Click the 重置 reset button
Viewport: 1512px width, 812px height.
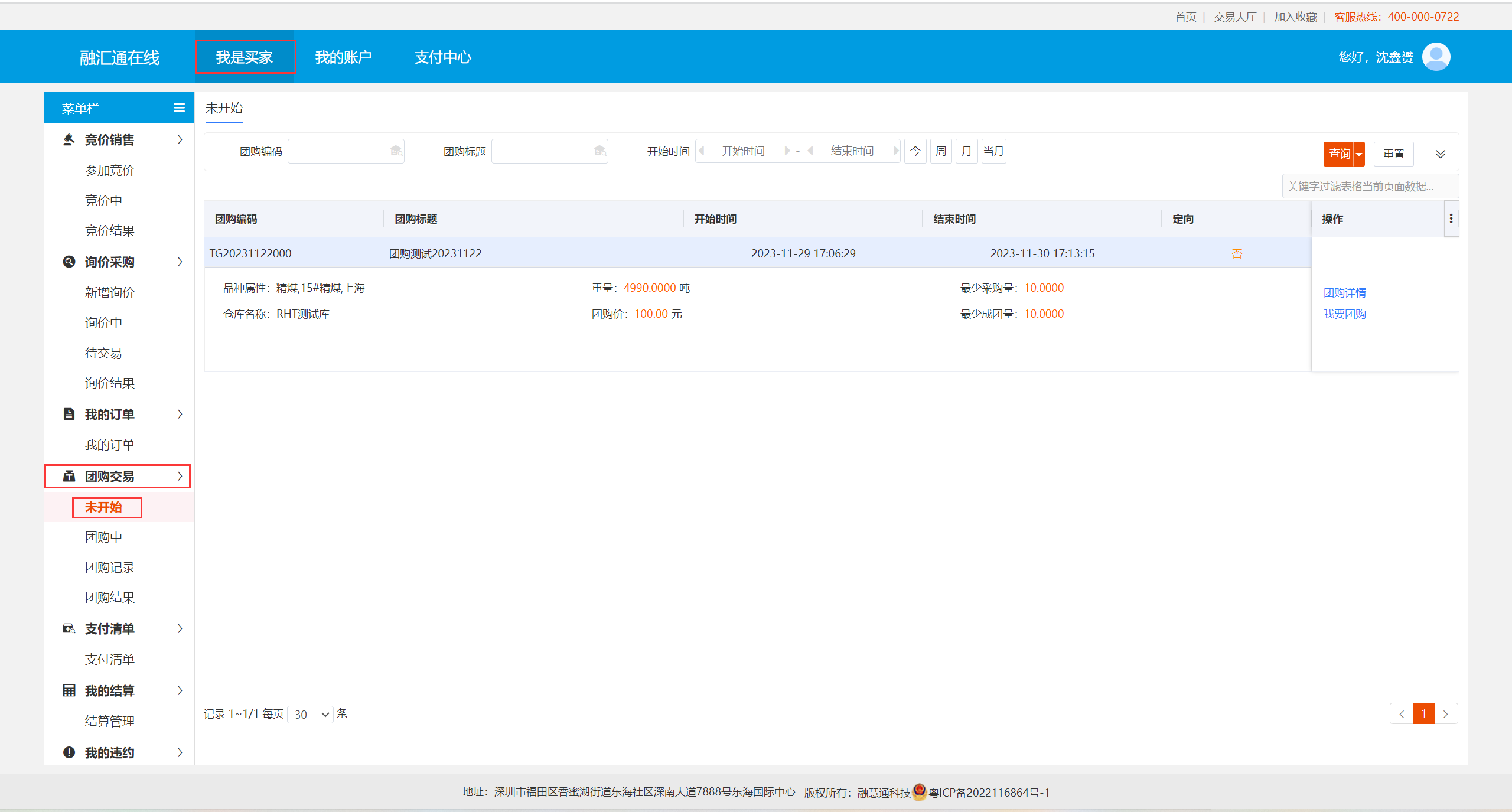pyautogui.click(x=1394, y=154)
